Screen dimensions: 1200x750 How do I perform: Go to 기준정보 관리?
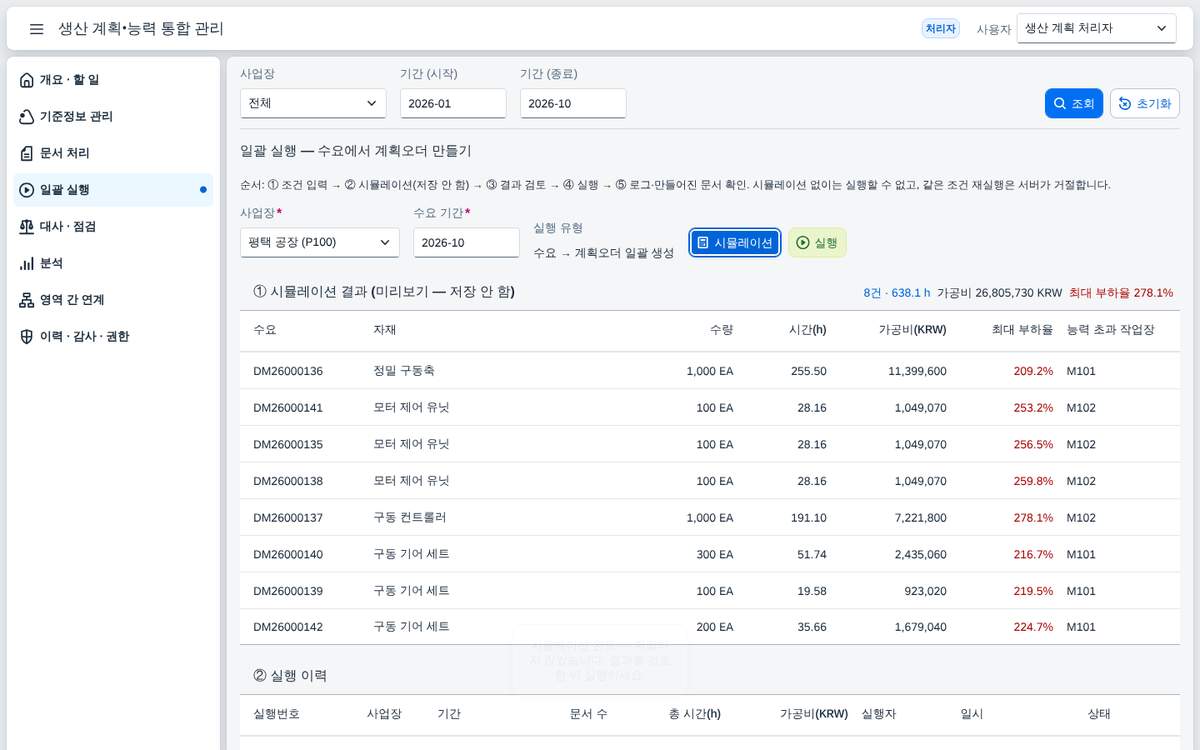point(113,117)
